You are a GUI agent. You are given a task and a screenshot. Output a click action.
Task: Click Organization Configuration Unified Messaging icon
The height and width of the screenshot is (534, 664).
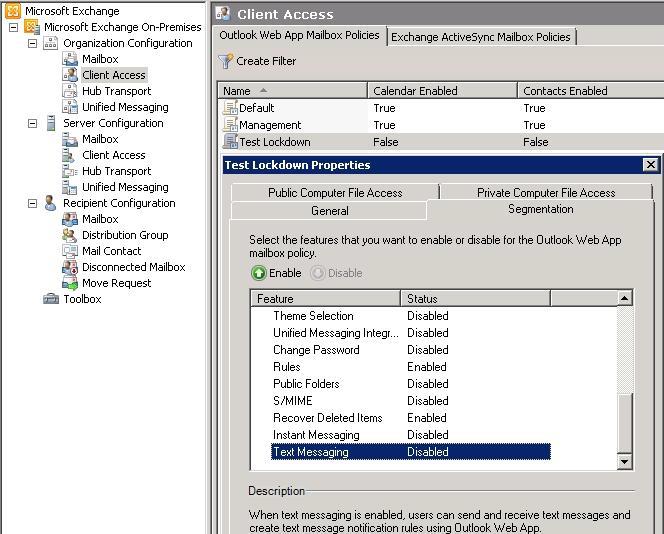point(70,107)
